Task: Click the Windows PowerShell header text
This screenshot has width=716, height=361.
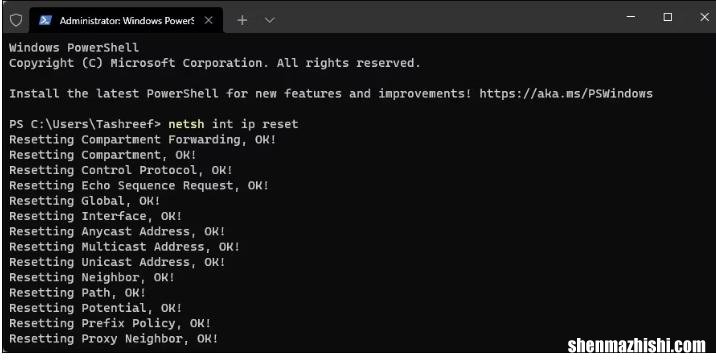Action: 74,47
